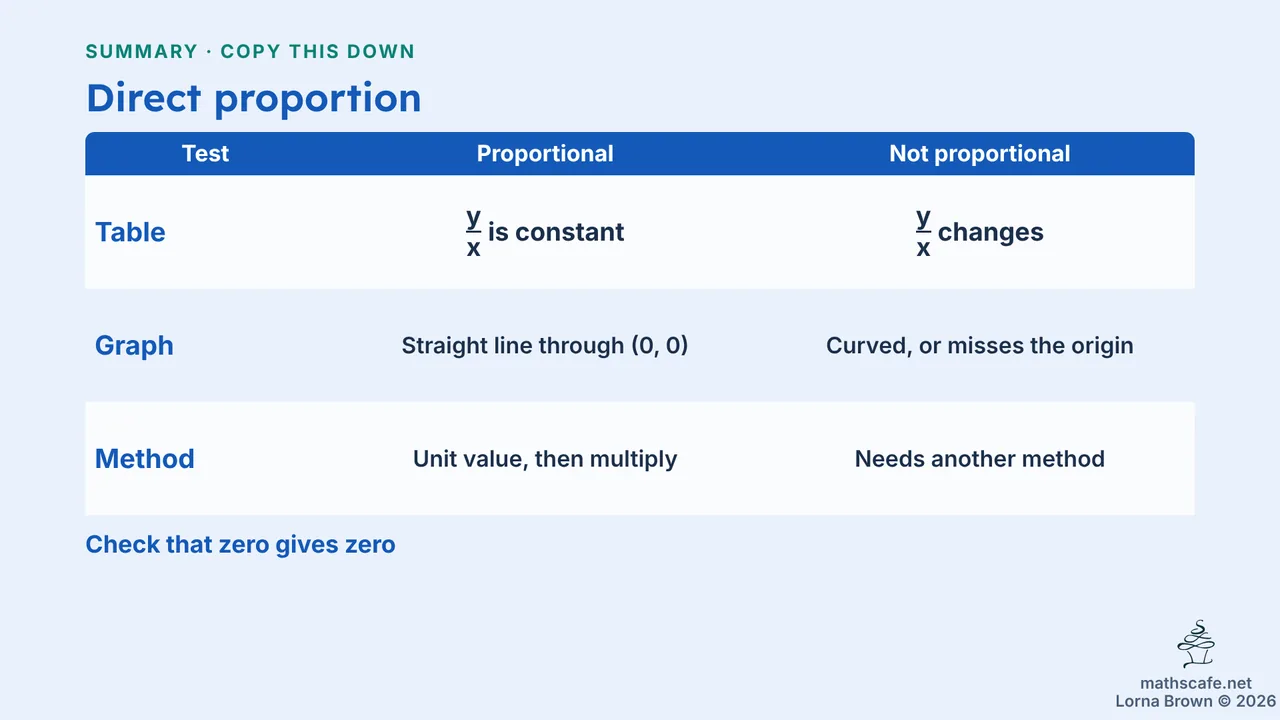
Task: Click the y over x is constant cell
Action: coord(545,232)
